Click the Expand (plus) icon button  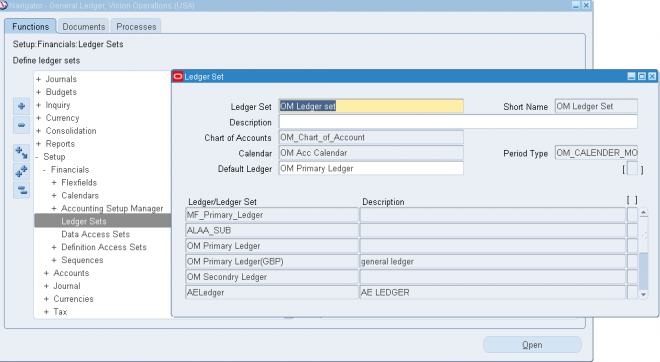(21, 106)
